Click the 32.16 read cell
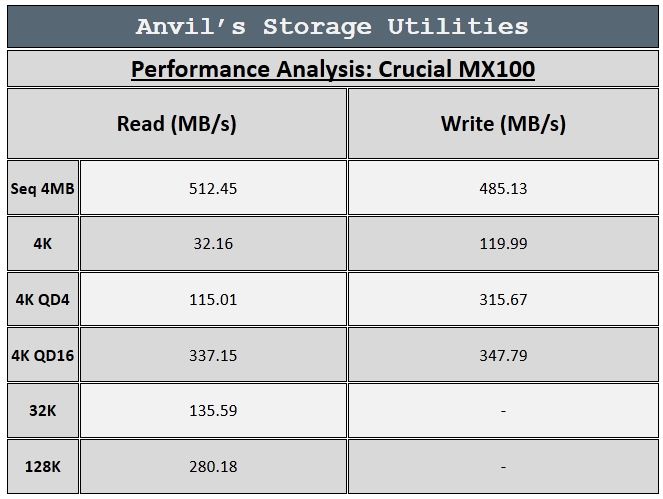The height and width of the screenshot is (499, 663). click(213, 244)
